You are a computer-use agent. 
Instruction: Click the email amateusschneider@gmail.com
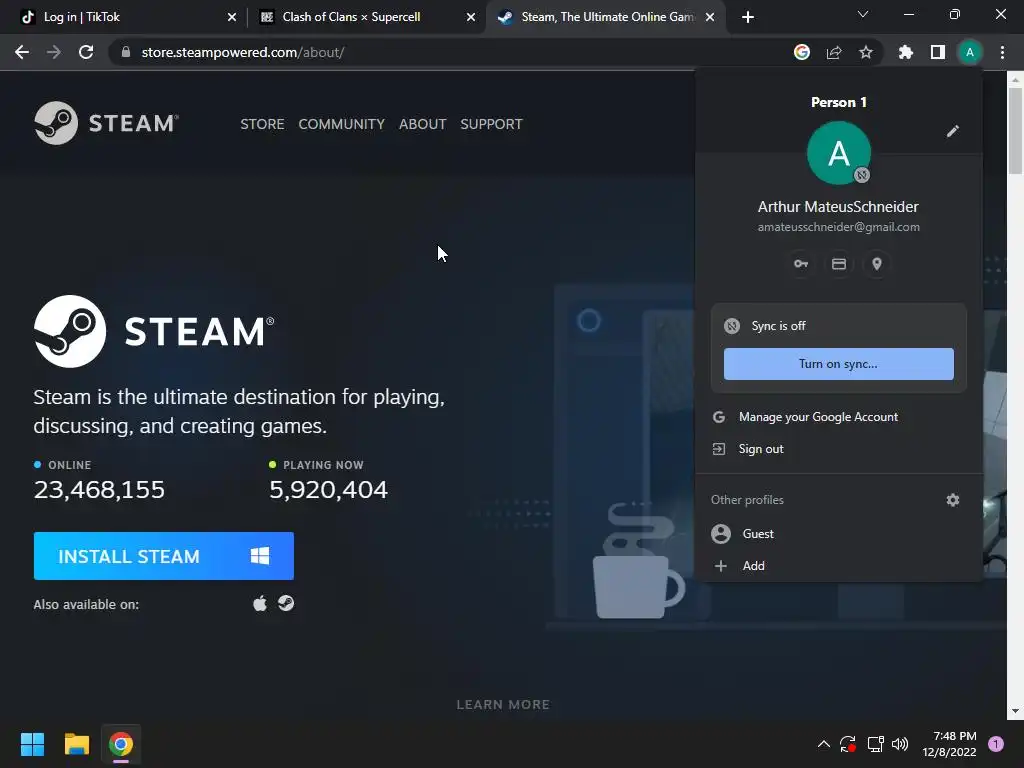tap(839, 227)
